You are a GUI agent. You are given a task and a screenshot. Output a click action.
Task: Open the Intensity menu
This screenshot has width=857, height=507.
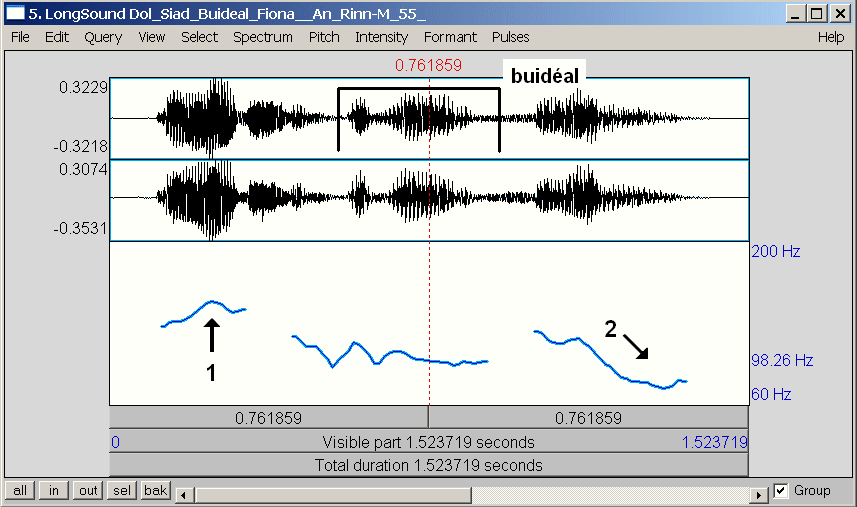(381, 37)
